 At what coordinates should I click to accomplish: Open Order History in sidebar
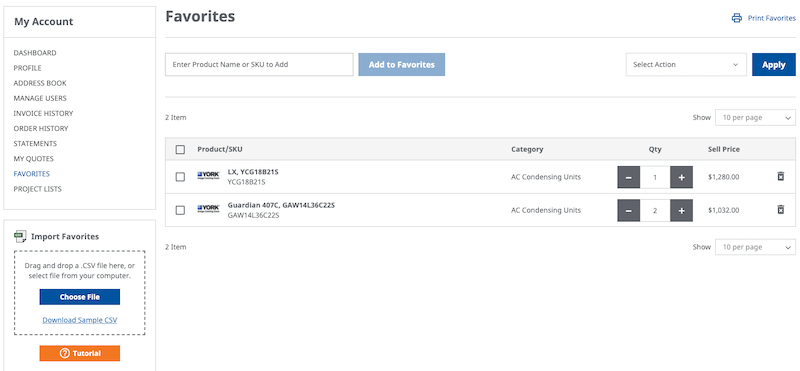[x=41, y=128]
